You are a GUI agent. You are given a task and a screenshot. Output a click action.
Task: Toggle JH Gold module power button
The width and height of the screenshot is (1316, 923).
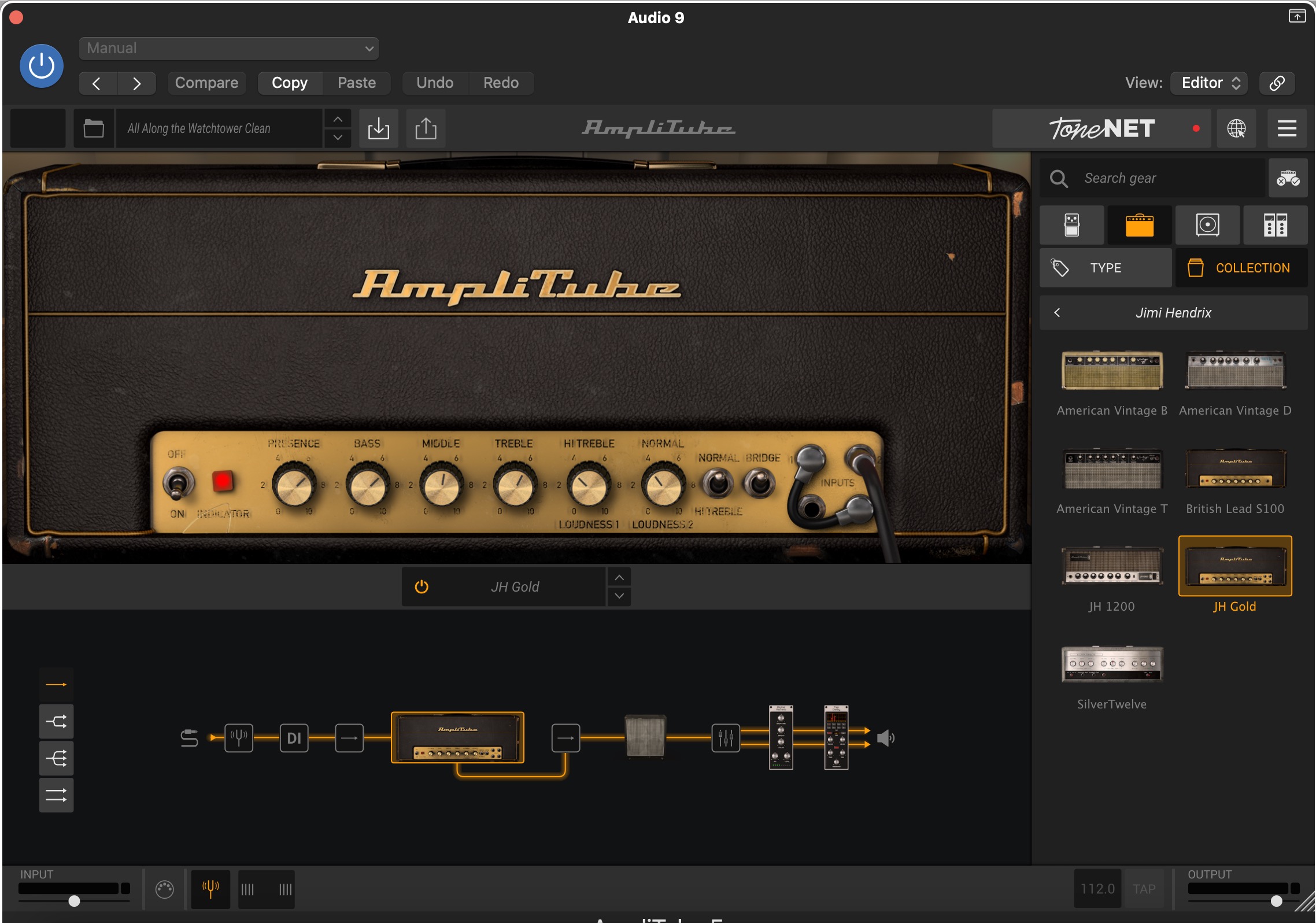(422, 587)
